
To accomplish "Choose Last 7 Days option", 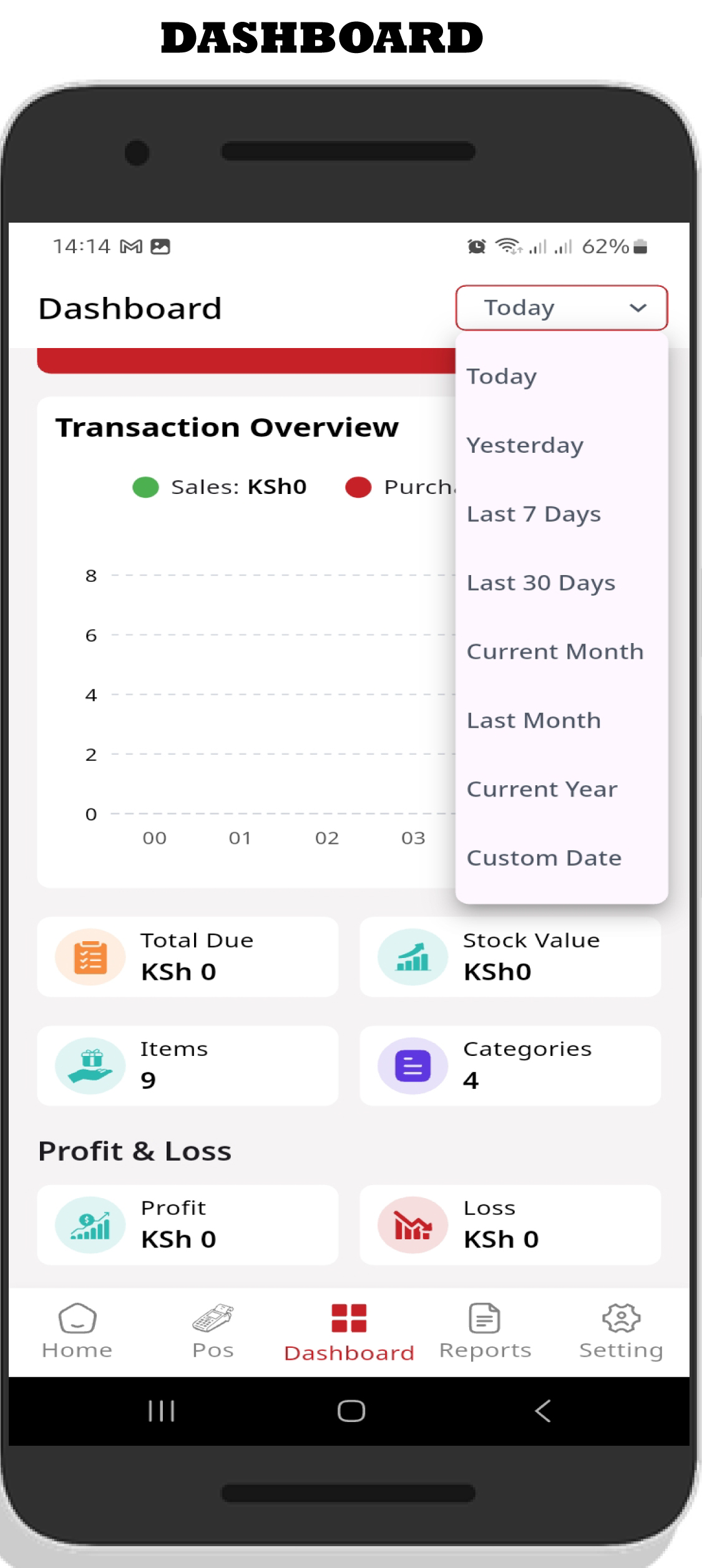I will coord(534,514).
